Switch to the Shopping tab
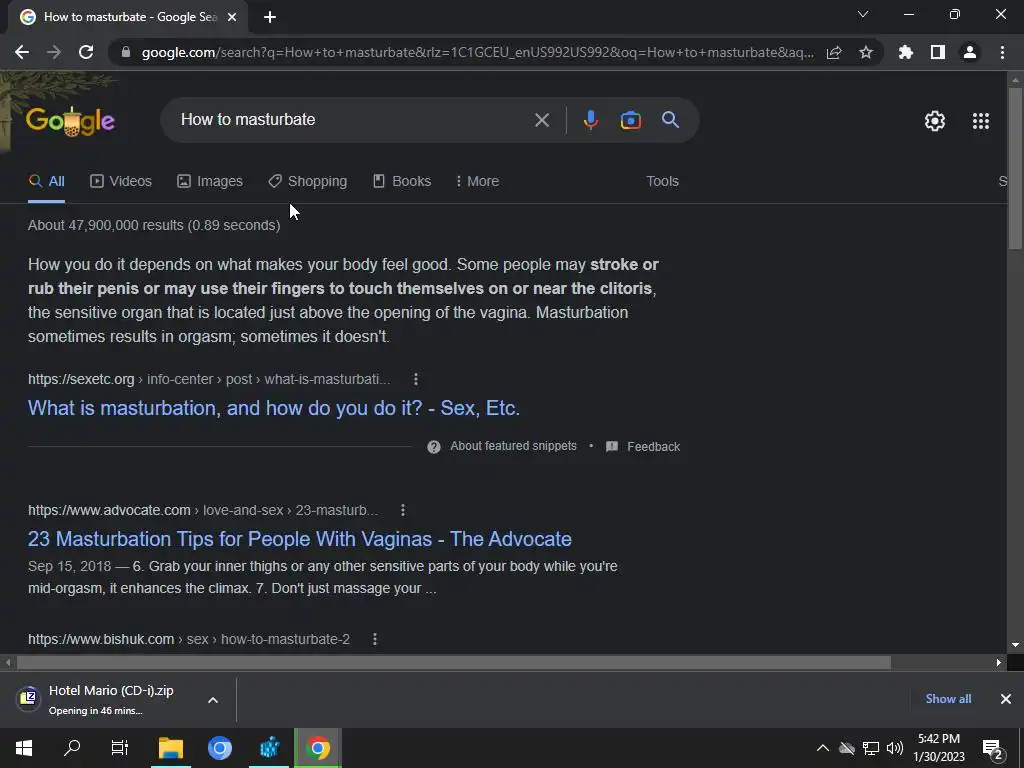 pos(308,182)
